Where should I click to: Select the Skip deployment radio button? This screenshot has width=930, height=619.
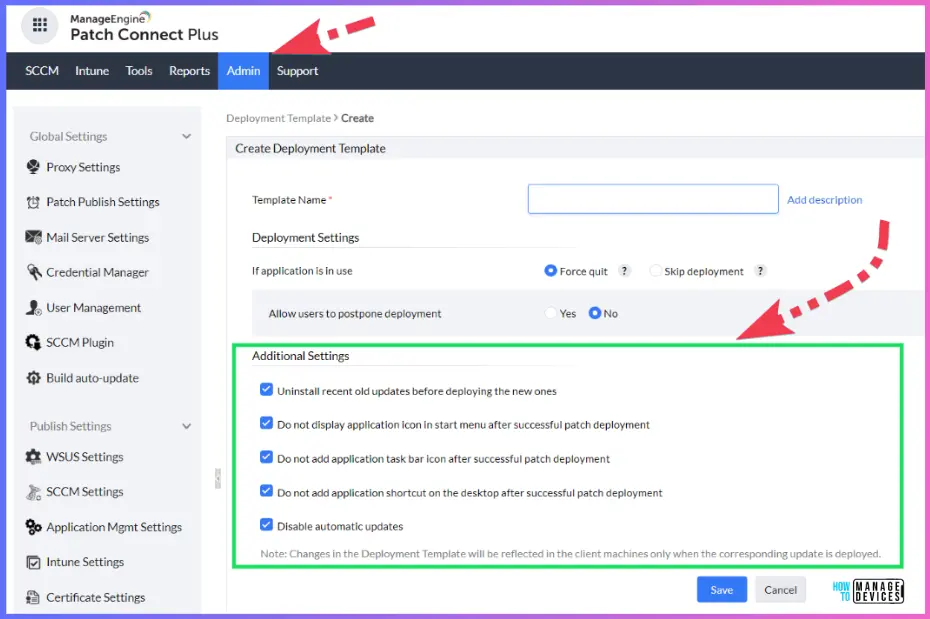click(655, 270)
